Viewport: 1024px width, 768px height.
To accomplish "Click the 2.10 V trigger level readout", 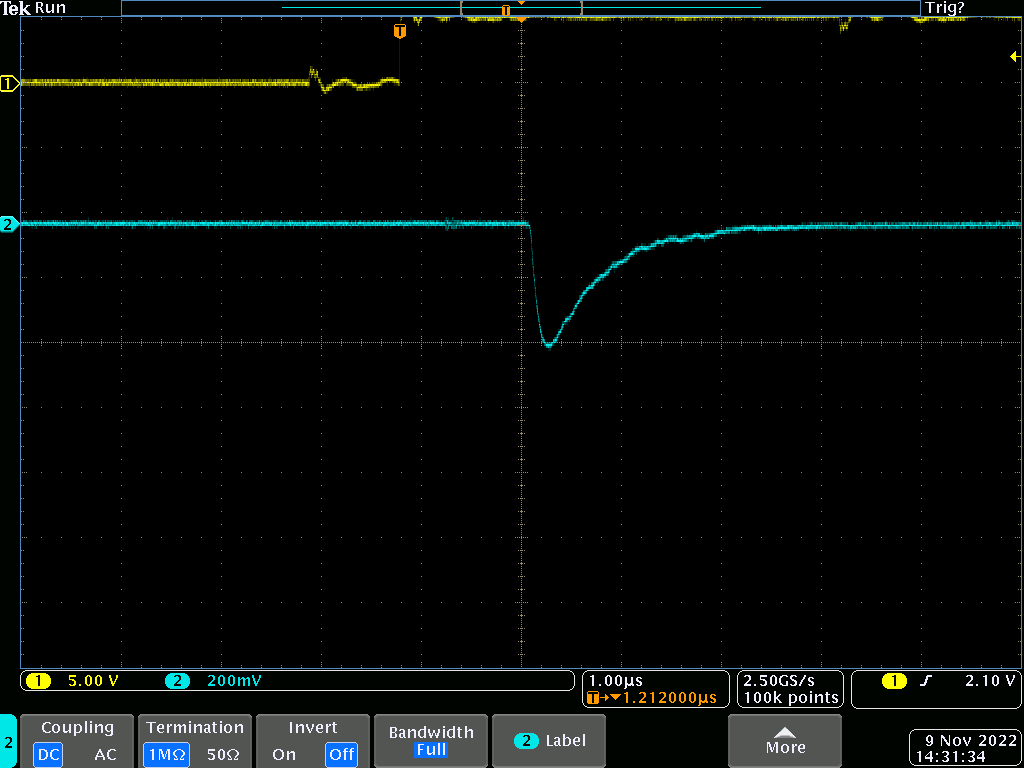I will [990, 681].
